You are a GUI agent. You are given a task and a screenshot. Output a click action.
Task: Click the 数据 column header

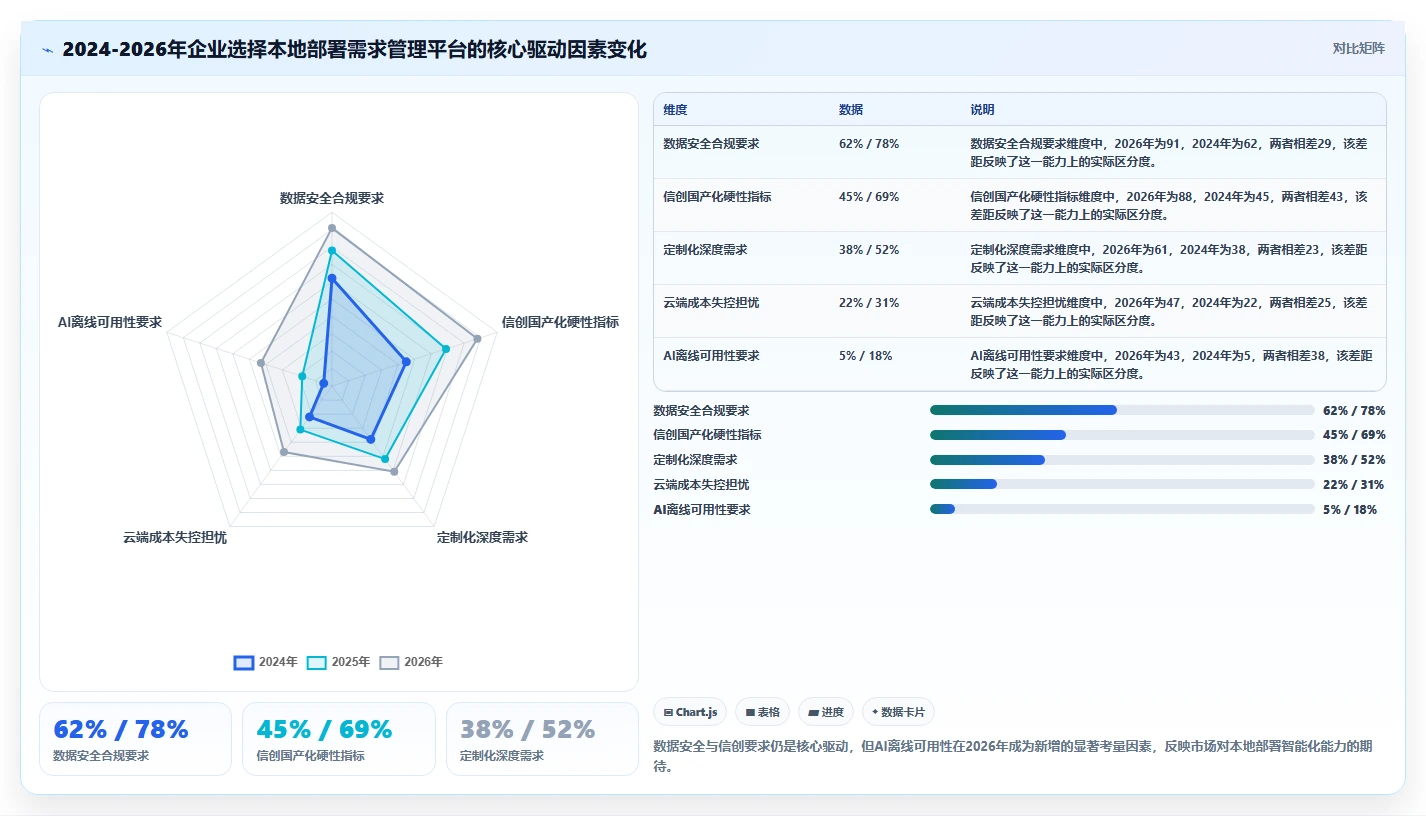[851, 110]
